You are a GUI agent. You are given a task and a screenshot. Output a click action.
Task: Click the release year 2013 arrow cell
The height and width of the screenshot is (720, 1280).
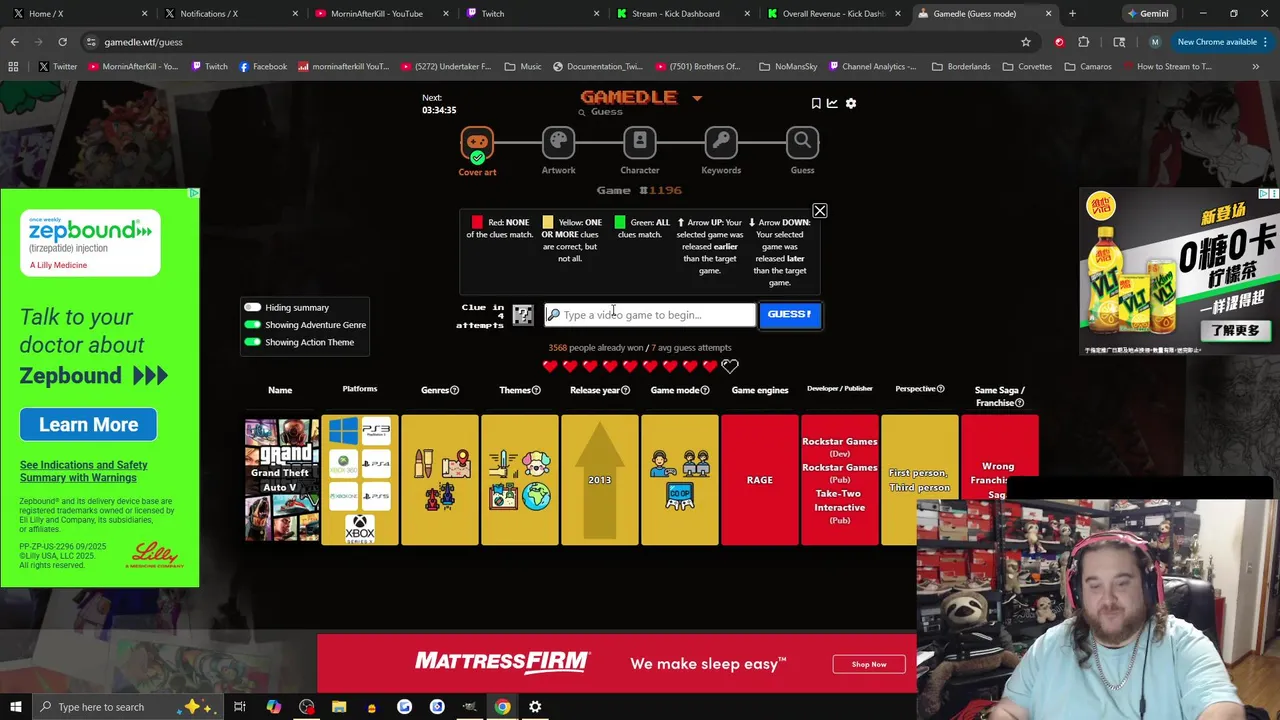[x=599, y=480]
